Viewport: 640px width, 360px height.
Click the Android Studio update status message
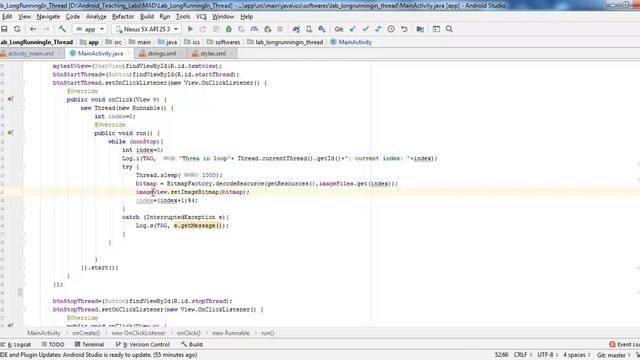click(98, 355)
